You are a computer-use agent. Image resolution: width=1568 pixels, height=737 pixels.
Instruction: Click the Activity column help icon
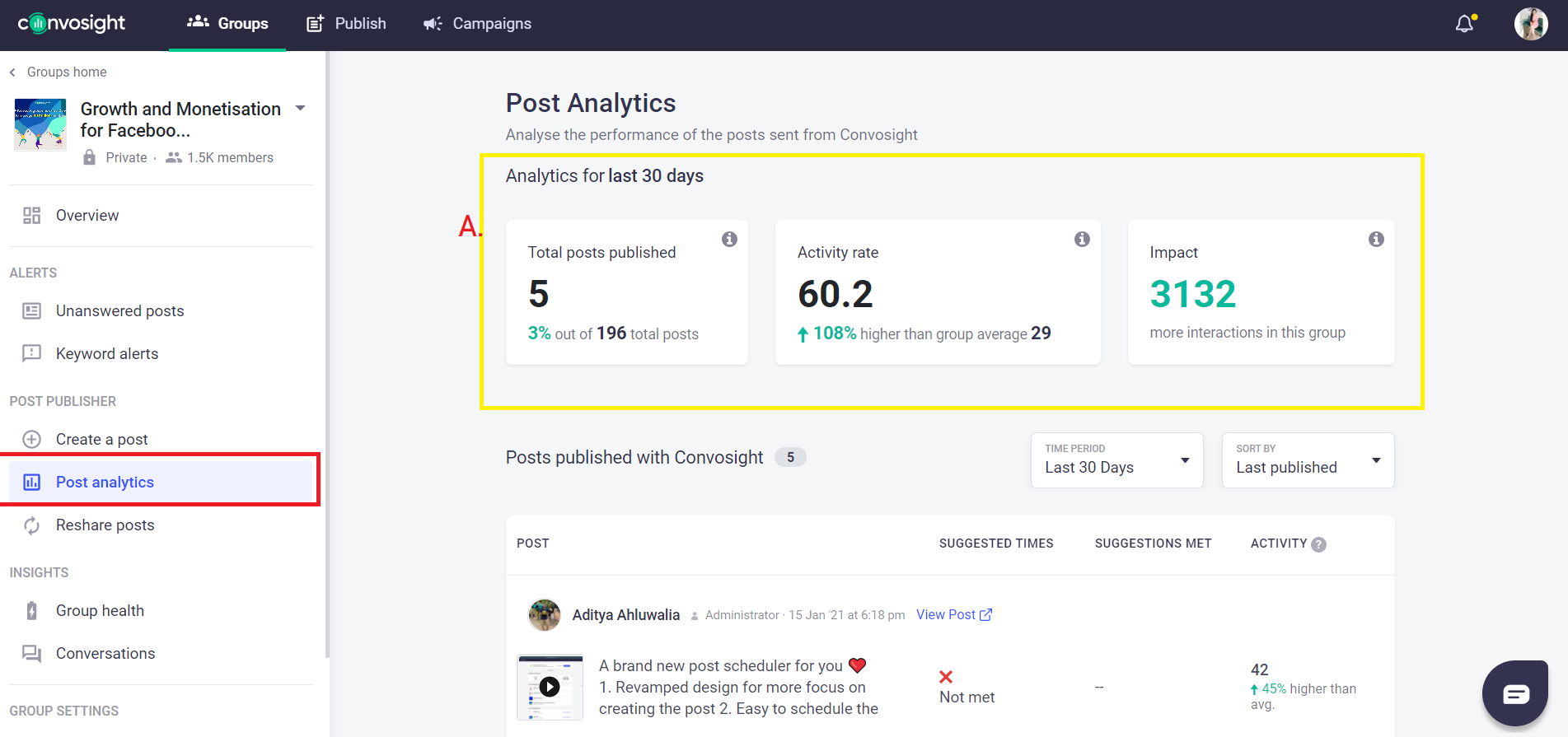click(1318, 544)
